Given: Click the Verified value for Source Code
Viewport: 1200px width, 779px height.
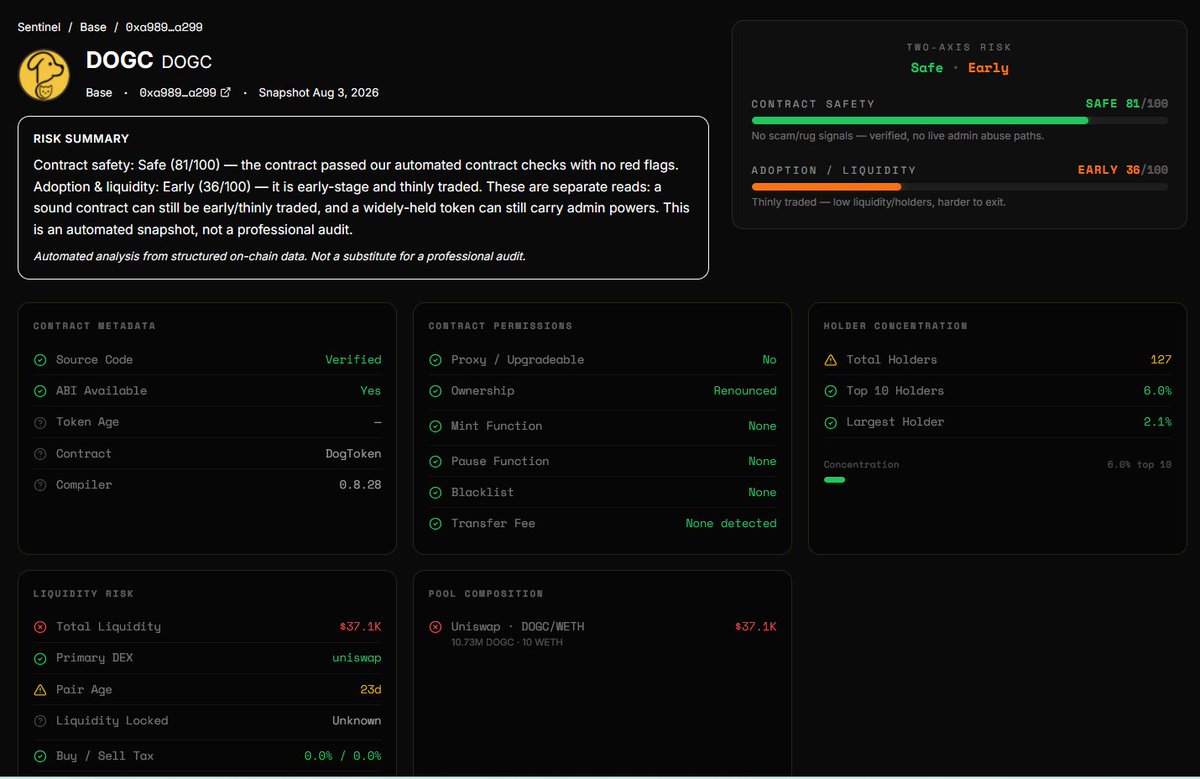Looking at the screenshot, I should click(353, 360).
